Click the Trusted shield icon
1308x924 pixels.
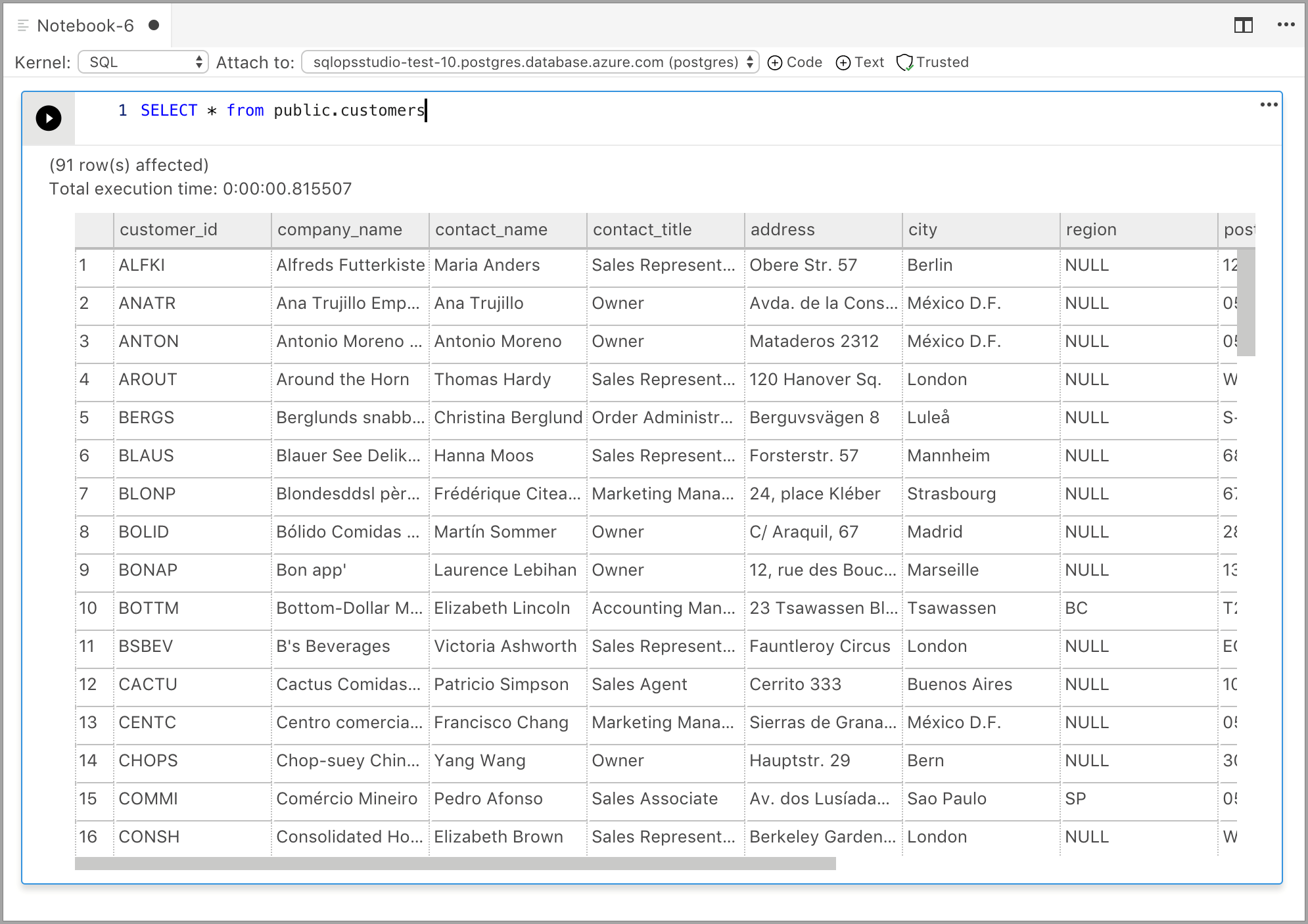pos(905,62)
